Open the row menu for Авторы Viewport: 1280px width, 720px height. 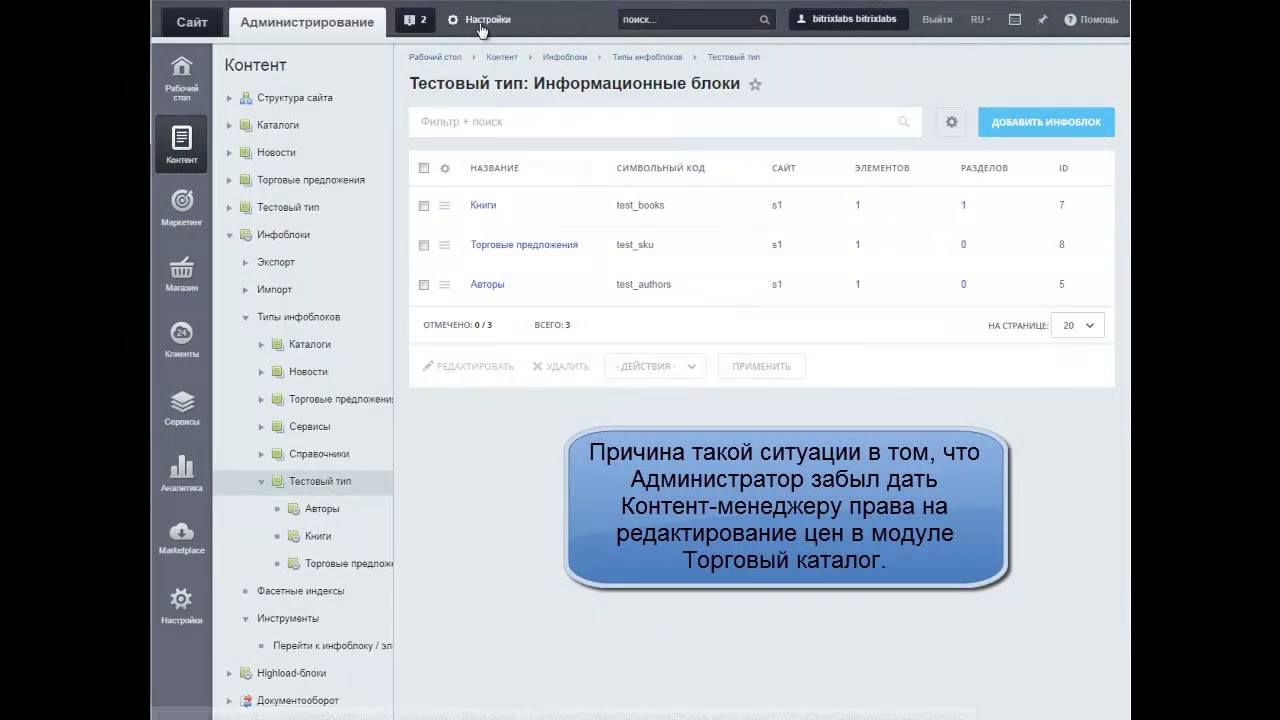tap(445, 285)
